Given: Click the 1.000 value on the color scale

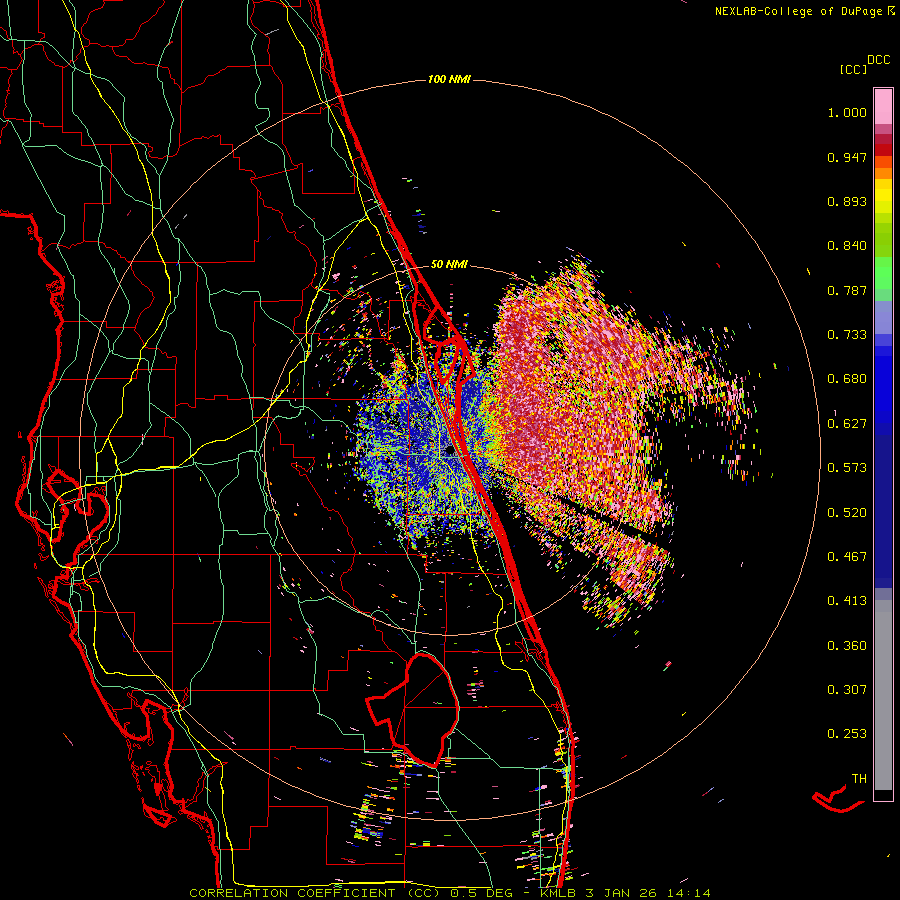Looking at the screenshot, I should pos(847,112).
